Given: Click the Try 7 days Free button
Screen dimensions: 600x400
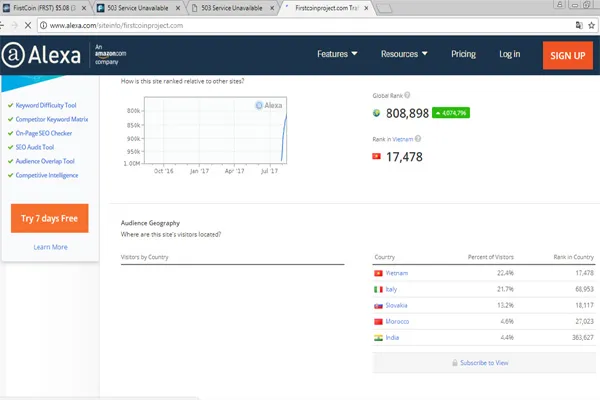Looking at the screenshot, I should click(x=50, y=218).
